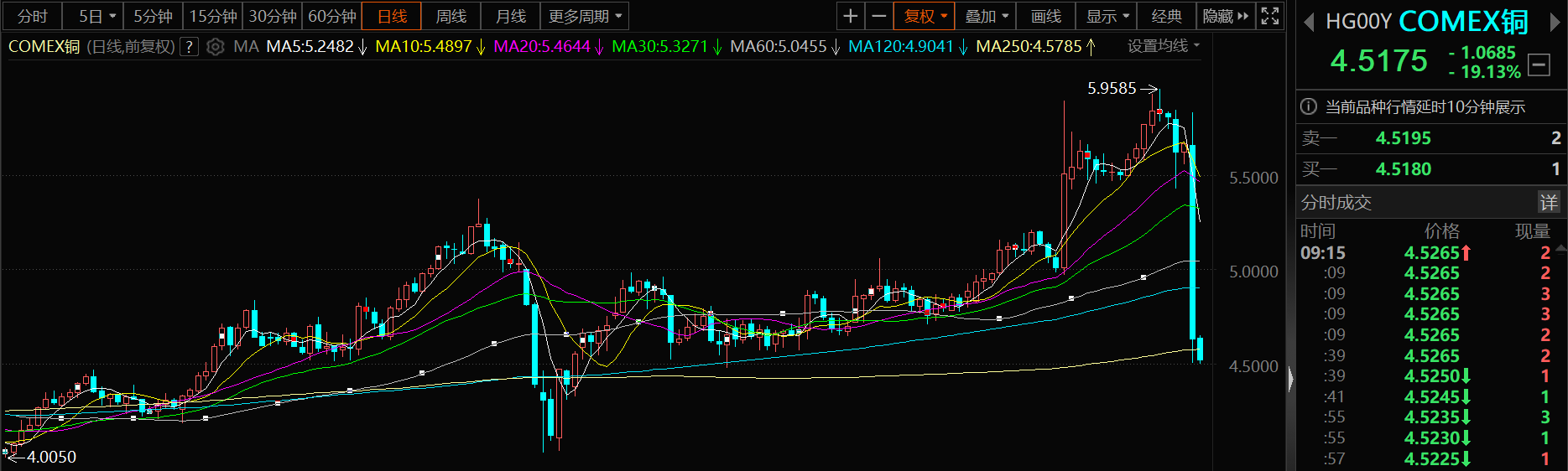This screenshot has width=1568, height=471.
Task: Select 15分钟 period tab
Action: [x=213, y=16]
